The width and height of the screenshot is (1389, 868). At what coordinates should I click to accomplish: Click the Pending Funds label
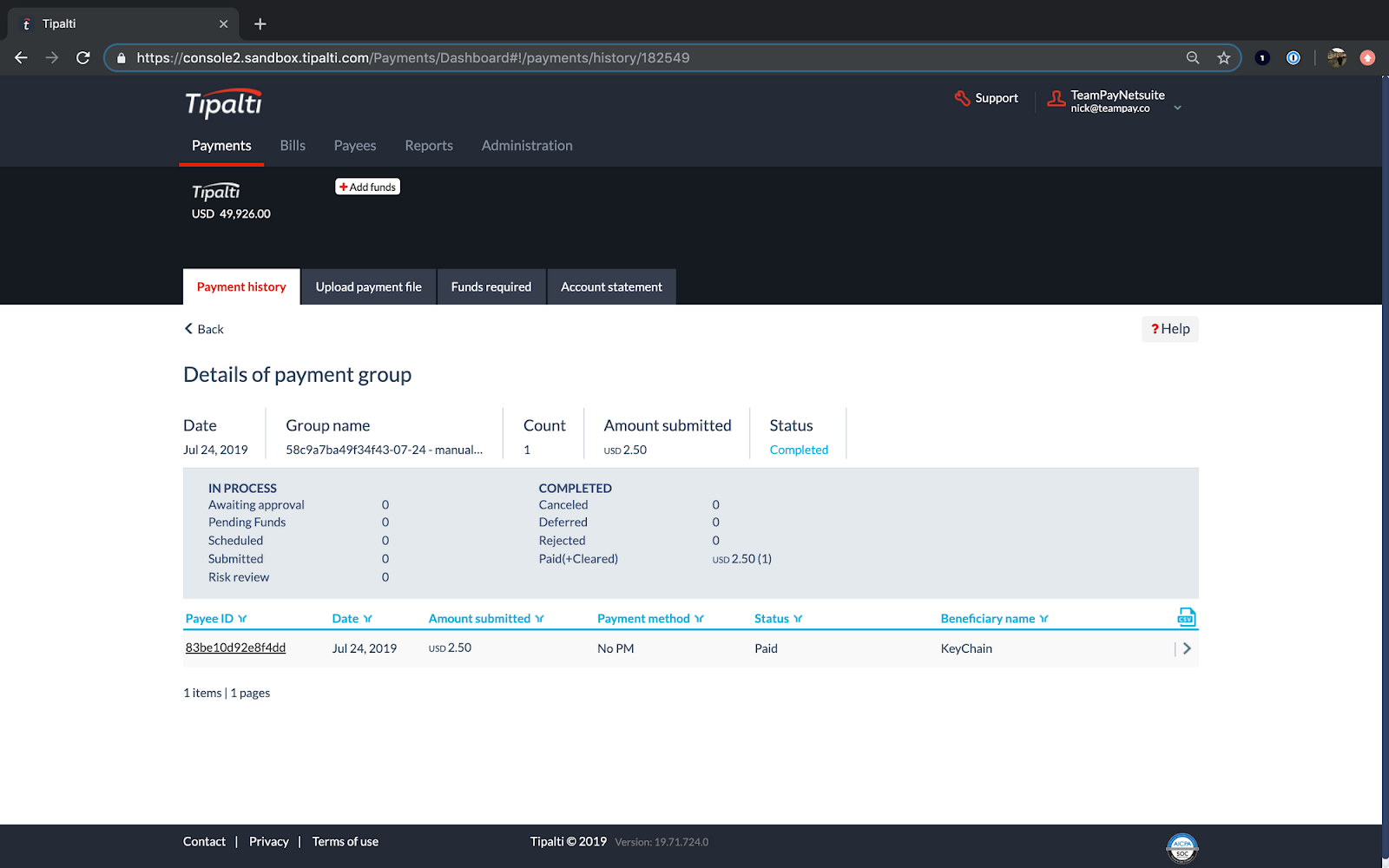point(247,523)
